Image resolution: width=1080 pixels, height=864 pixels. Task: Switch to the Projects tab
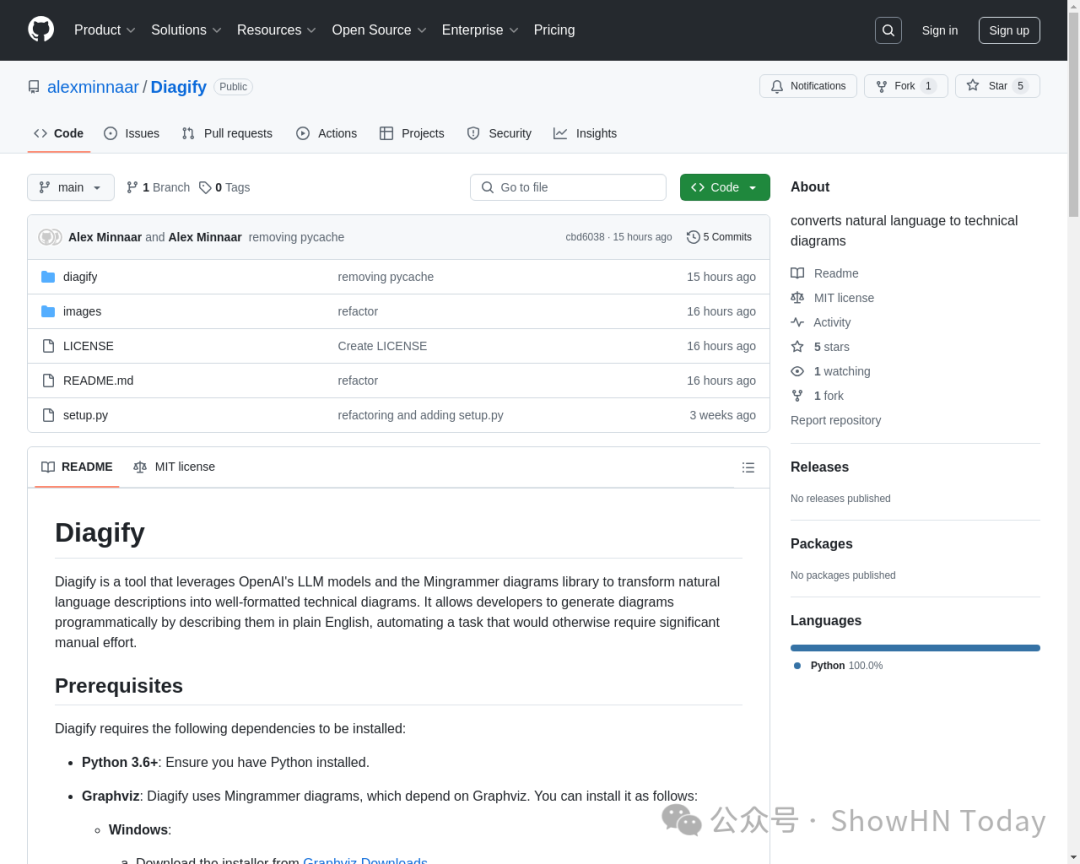click(x=412, y=134)
